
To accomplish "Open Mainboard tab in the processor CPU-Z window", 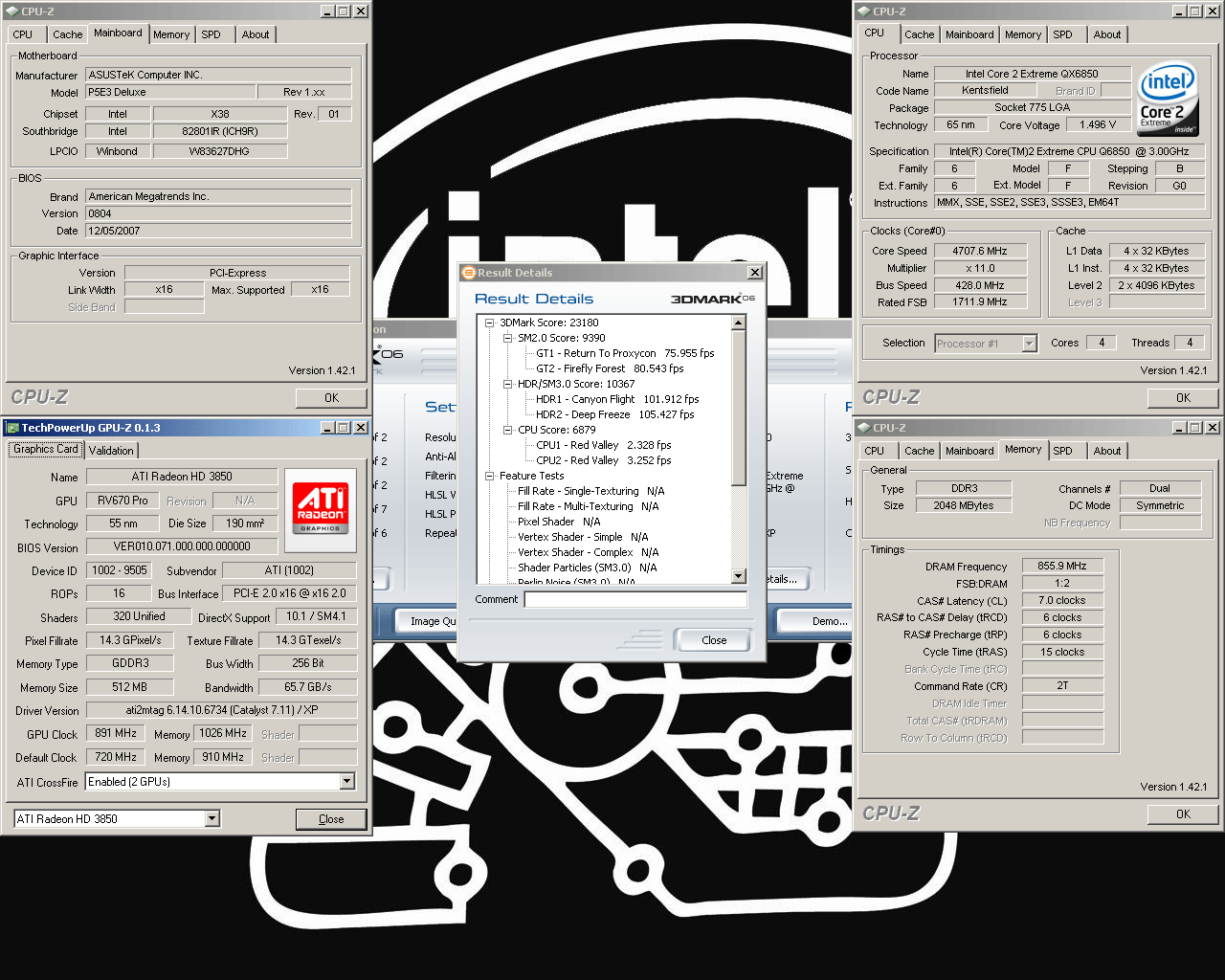I will (969, 34).
